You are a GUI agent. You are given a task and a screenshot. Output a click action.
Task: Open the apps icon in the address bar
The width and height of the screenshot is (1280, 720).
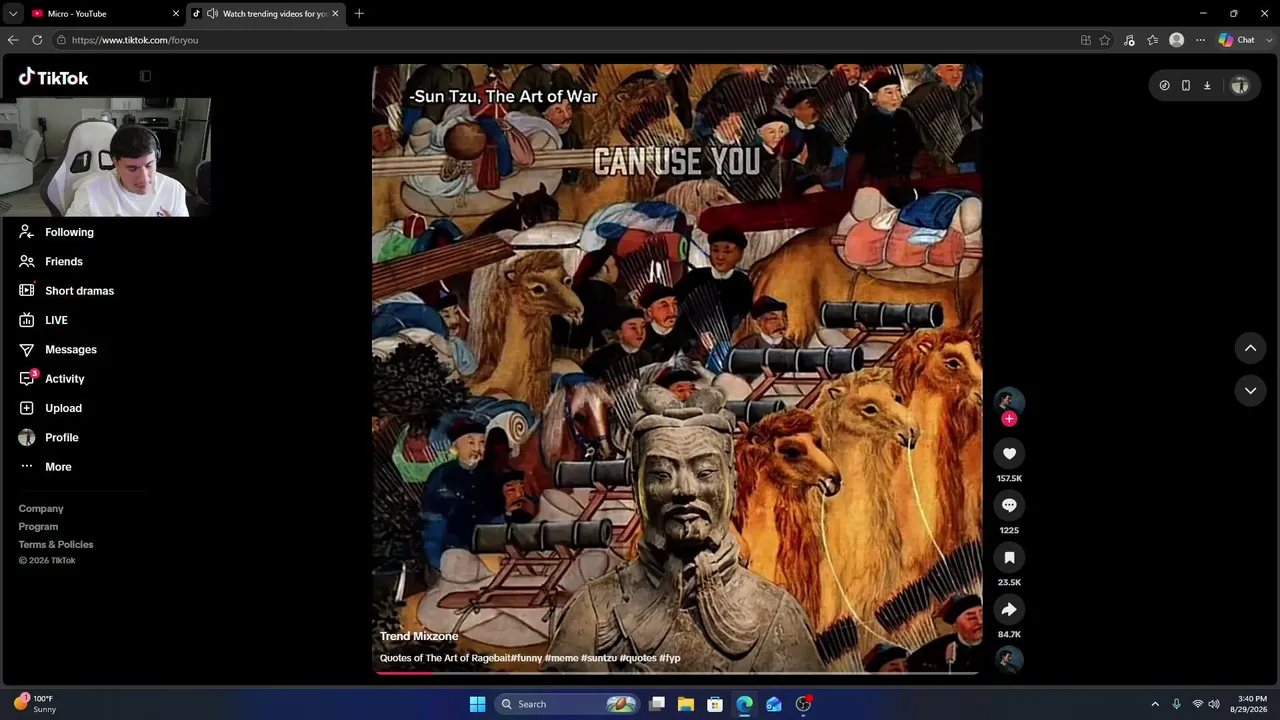[1085, 40]
